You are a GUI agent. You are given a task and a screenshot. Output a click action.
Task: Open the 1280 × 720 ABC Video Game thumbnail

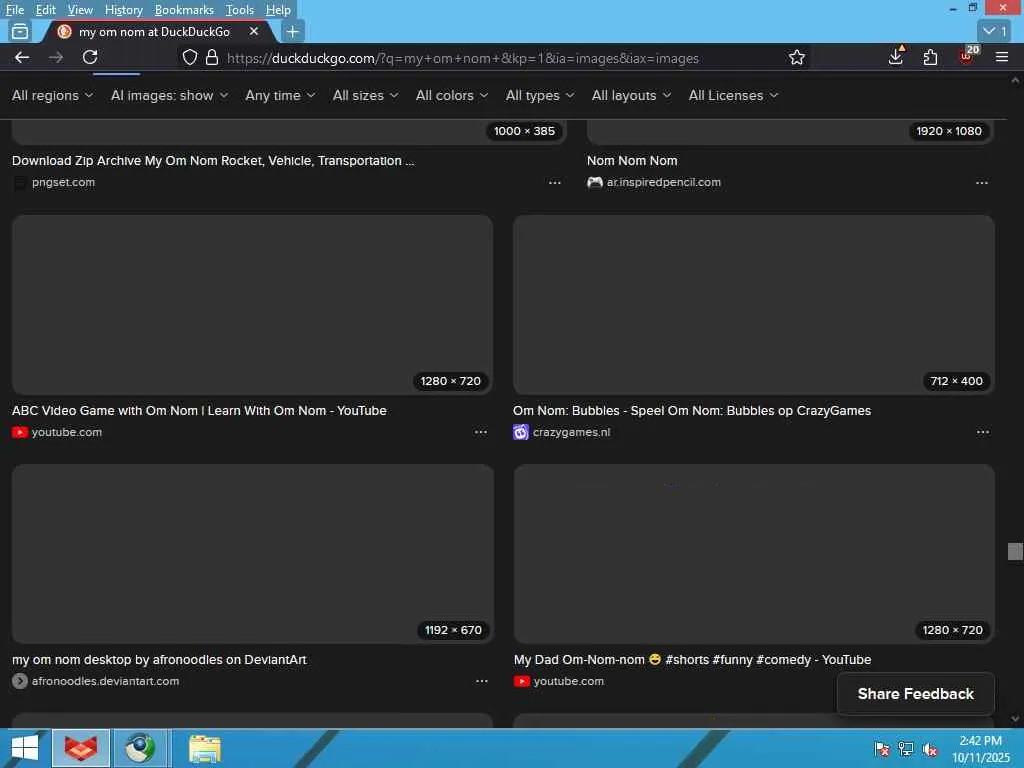click(252, 305)
